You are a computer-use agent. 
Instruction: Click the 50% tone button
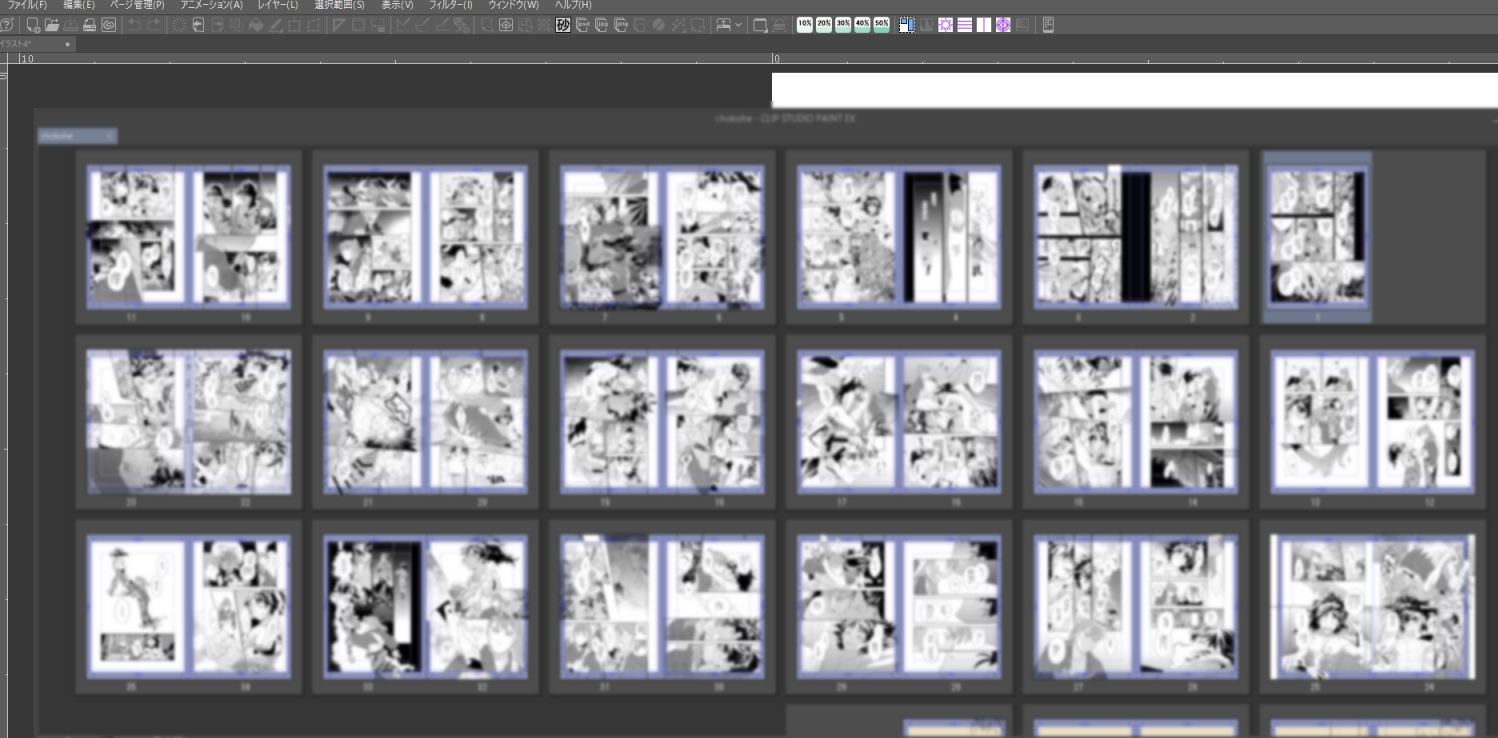881,24
